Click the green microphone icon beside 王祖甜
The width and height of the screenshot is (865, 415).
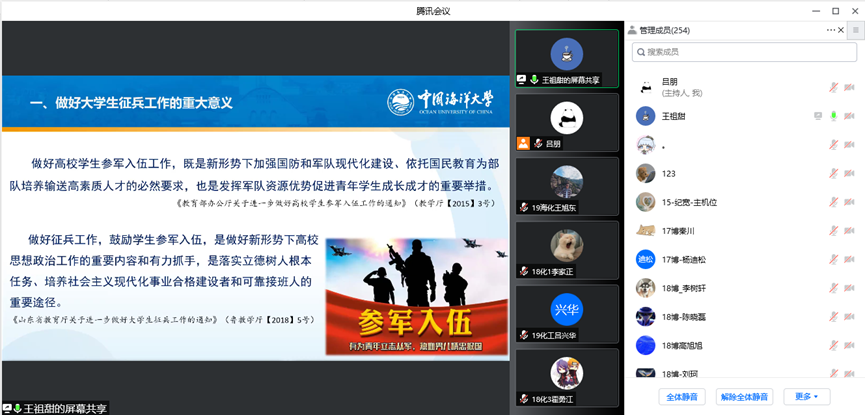pos(833,116)
